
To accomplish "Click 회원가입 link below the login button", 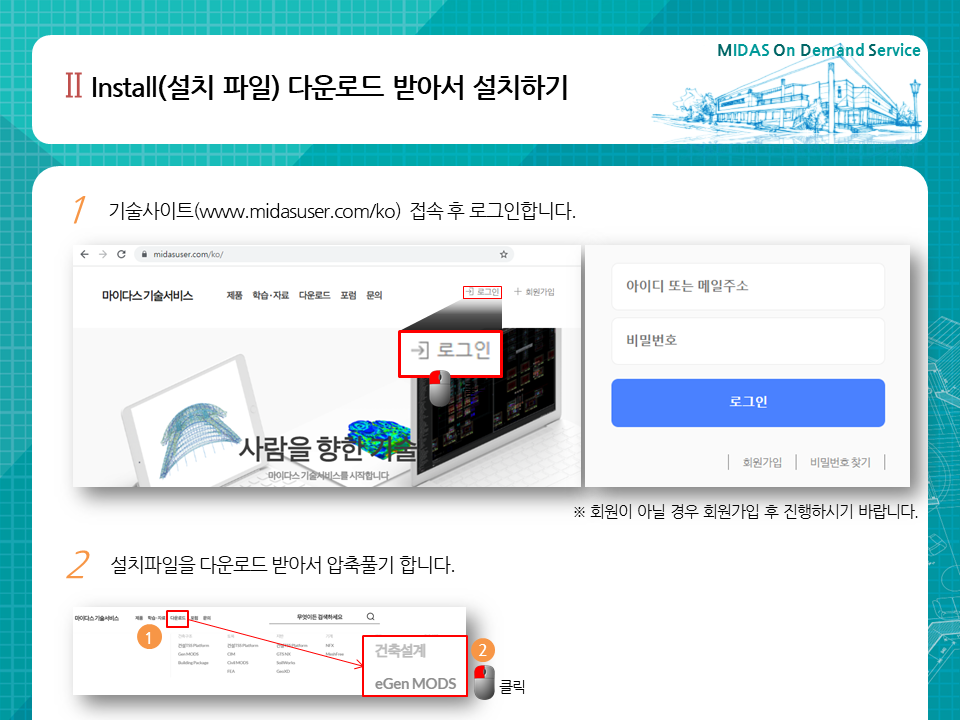I will (x=762, y=462).
